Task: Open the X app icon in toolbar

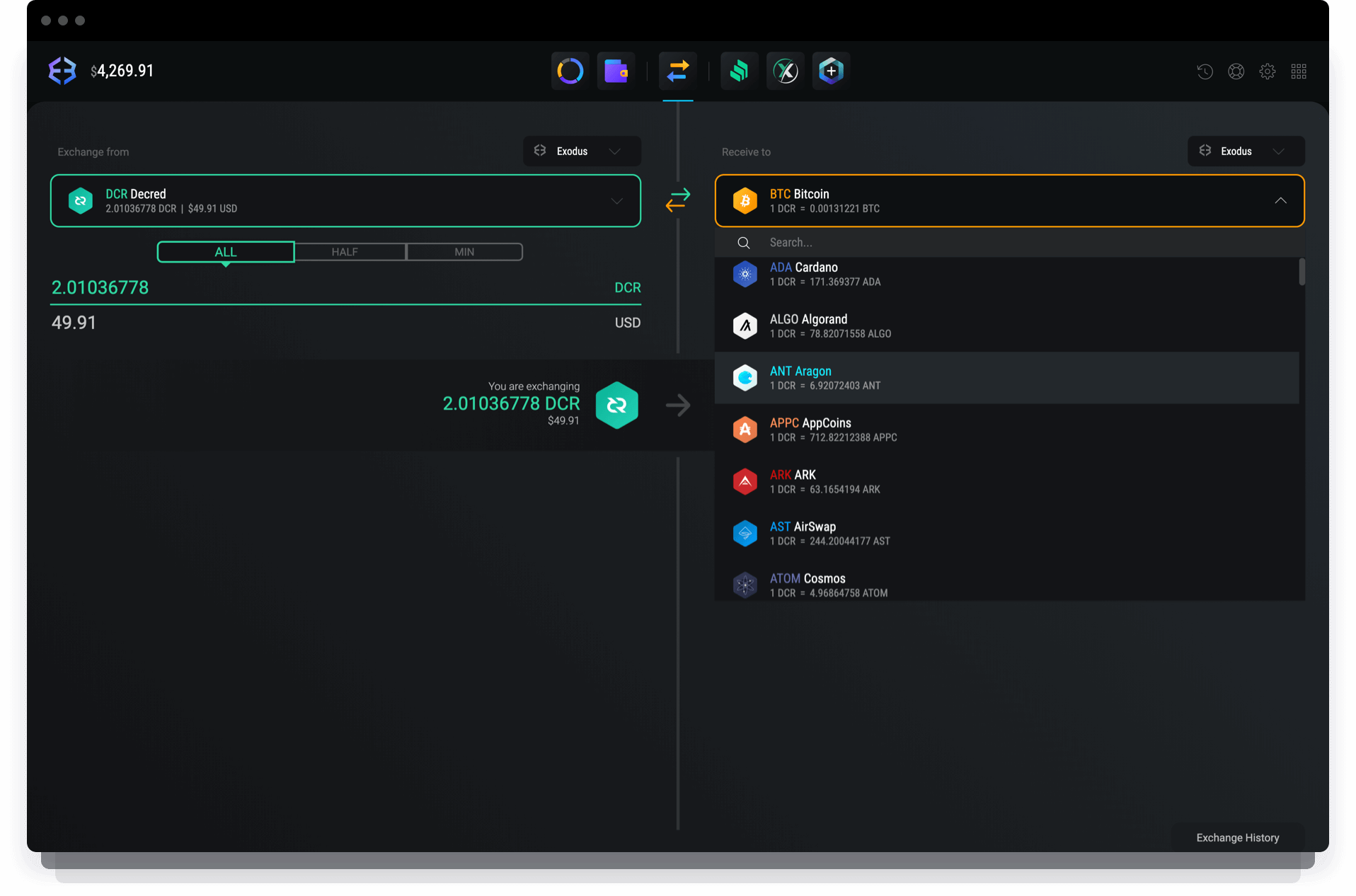Action: (786, 71)
